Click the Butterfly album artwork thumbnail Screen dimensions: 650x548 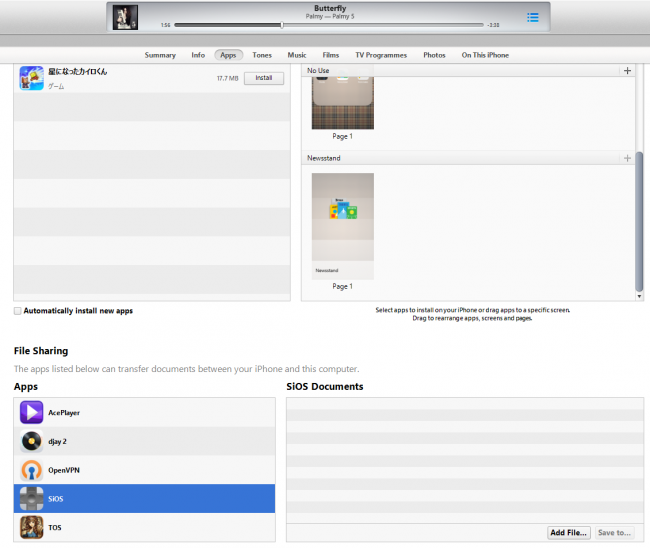tap(125, 17)
